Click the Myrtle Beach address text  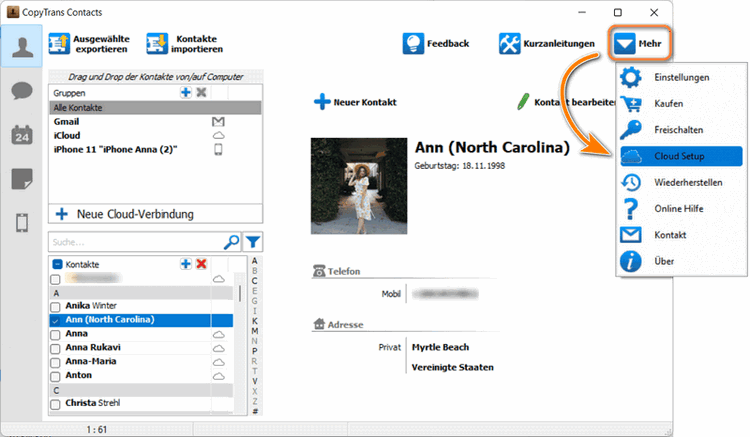(x=440, y=347)
